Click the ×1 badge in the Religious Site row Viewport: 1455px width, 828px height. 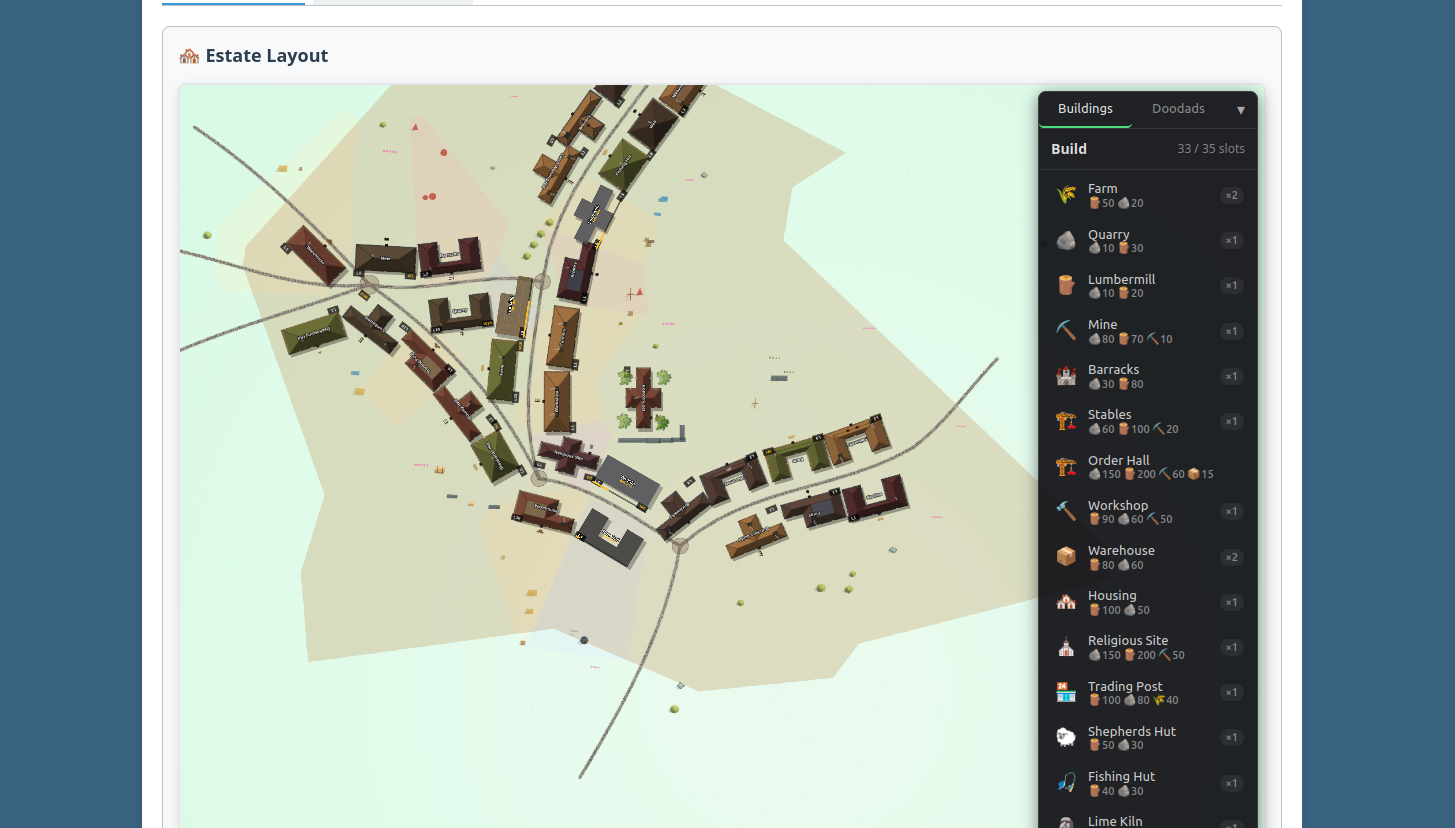point(1232,647)
